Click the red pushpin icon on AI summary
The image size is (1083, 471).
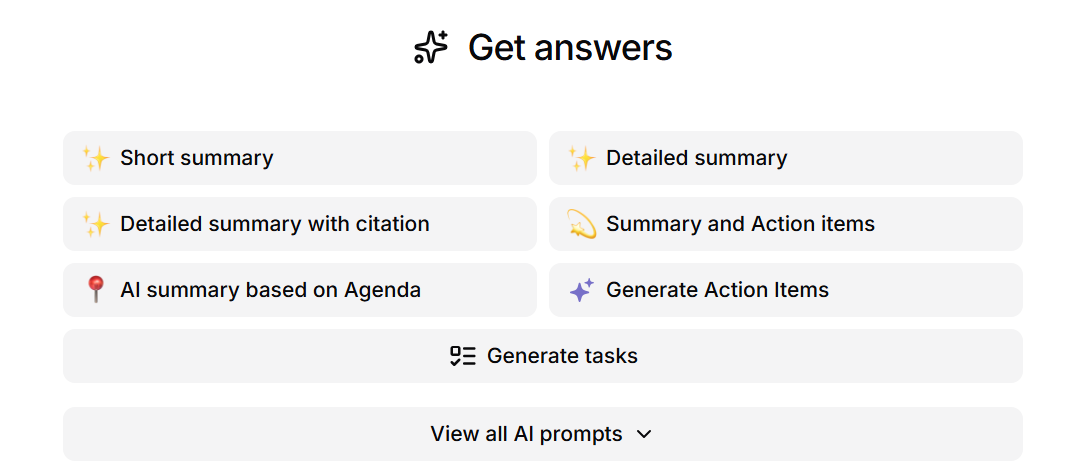coord(95,290)
